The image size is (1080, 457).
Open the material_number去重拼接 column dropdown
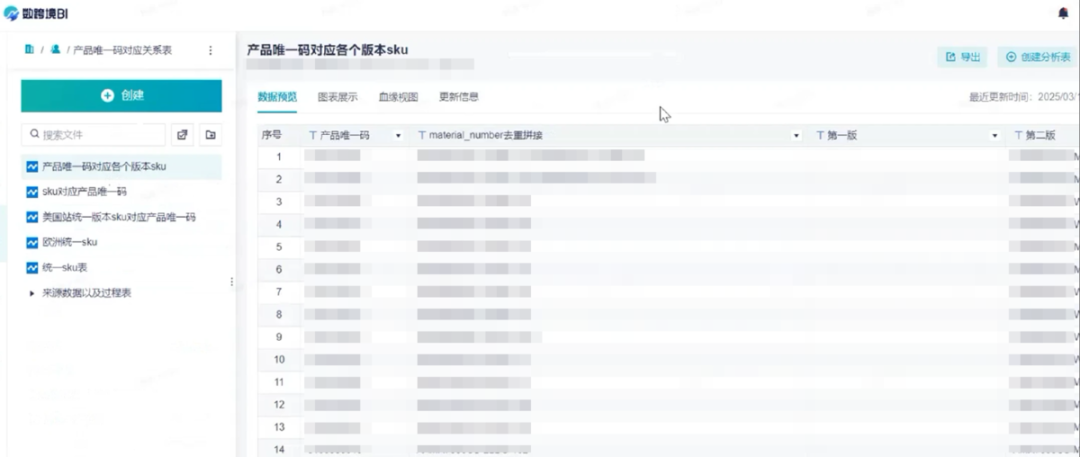click(x=796, y=135)
